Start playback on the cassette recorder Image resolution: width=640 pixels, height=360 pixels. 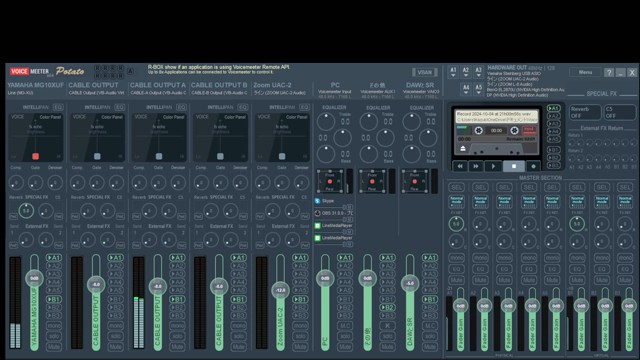[x=493, y=166]
